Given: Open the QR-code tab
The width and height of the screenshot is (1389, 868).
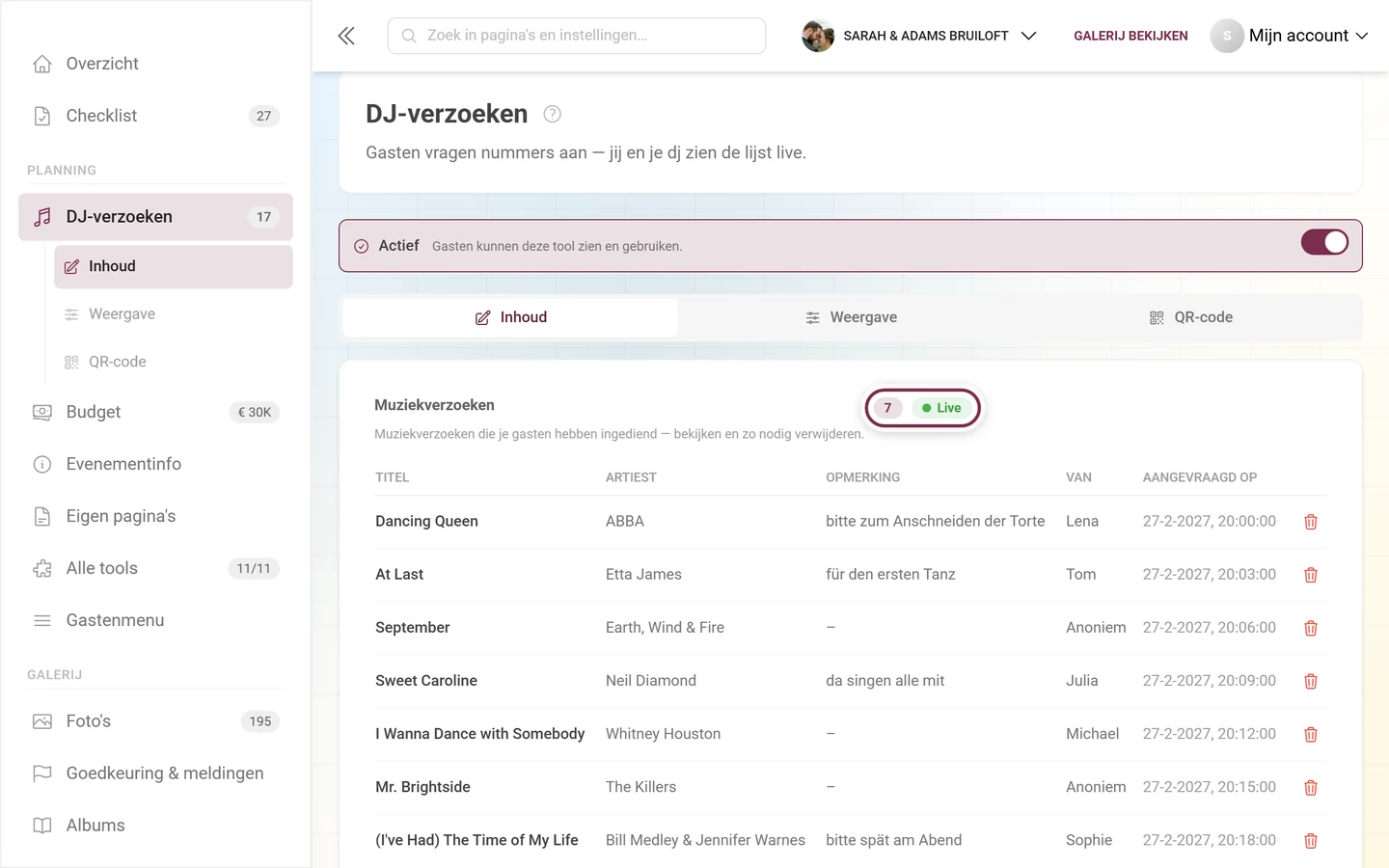Looking at the screenshot, I should click(1190, 317).
